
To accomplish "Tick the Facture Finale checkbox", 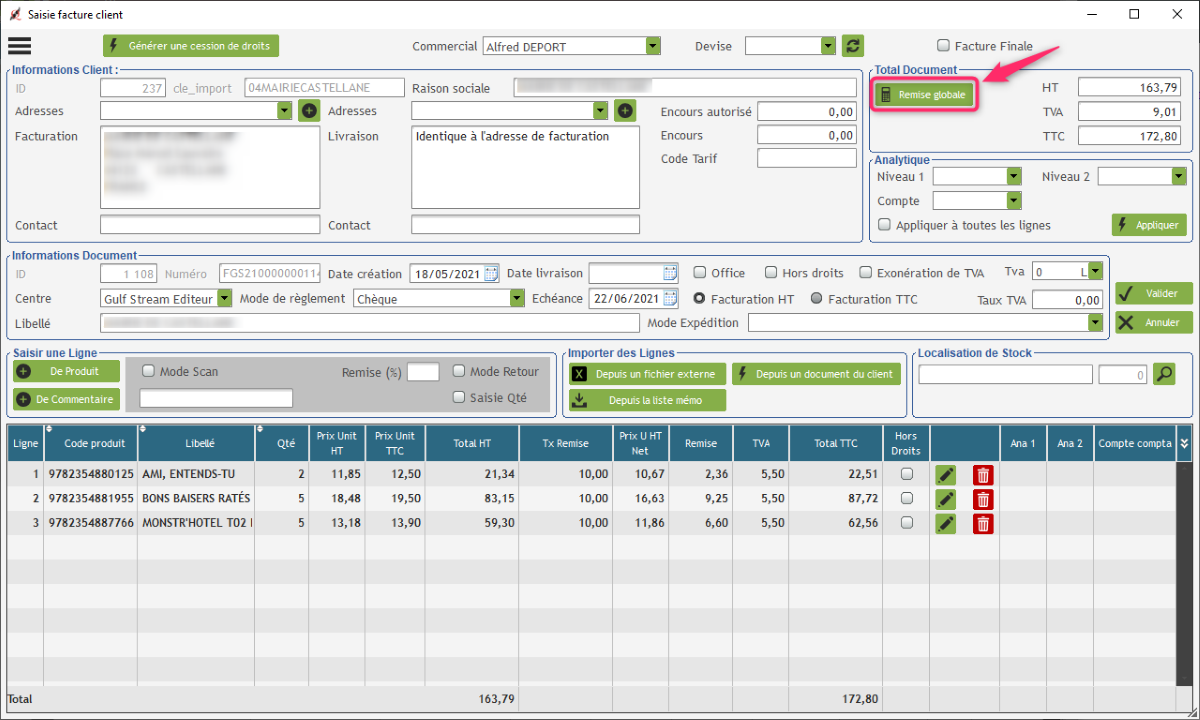I will [x=943, y=46].
